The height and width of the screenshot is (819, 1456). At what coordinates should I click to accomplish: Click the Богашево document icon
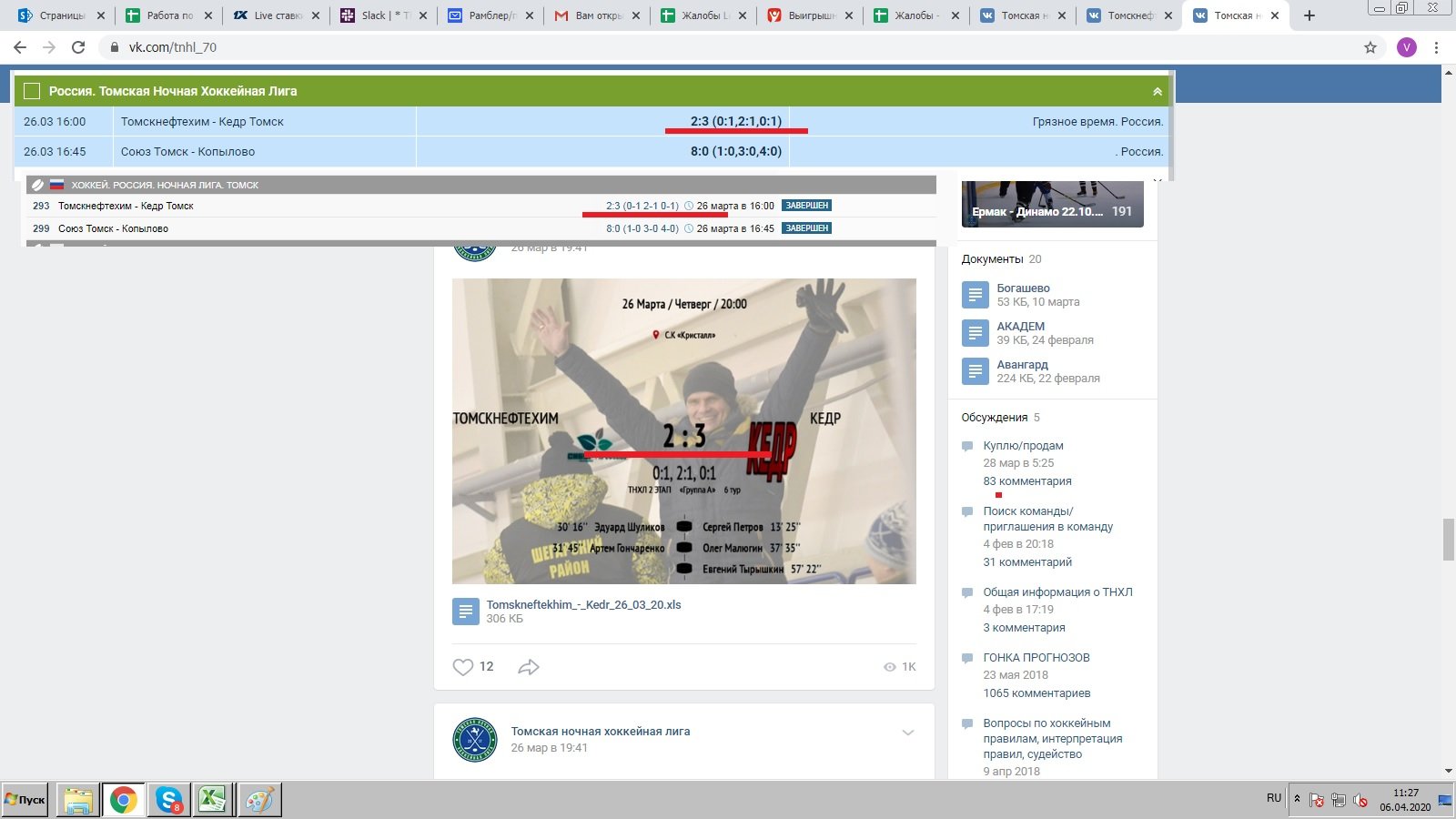pos(975,295)
